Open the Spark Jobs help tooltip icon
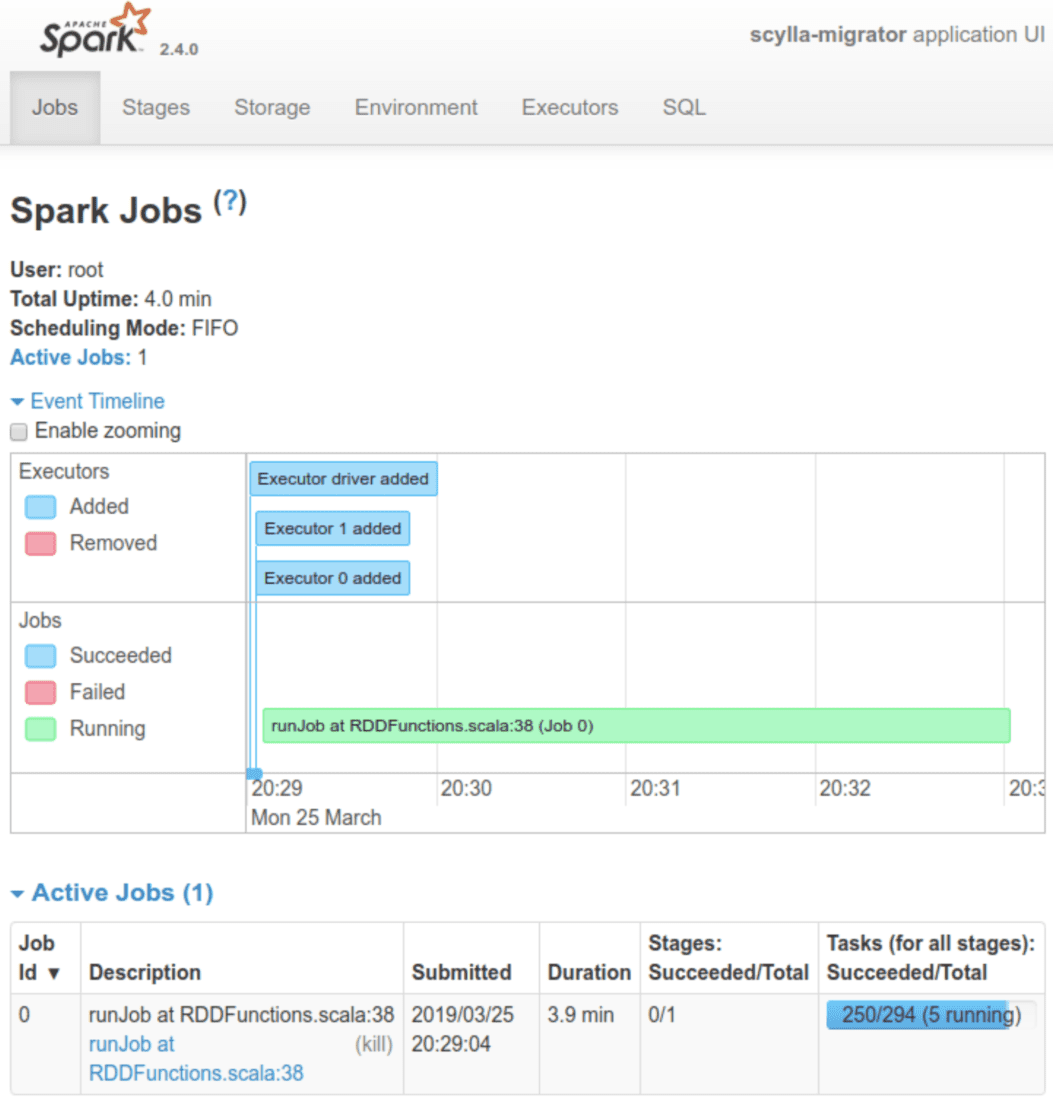 pyautogui.click(x=230, y=201)
